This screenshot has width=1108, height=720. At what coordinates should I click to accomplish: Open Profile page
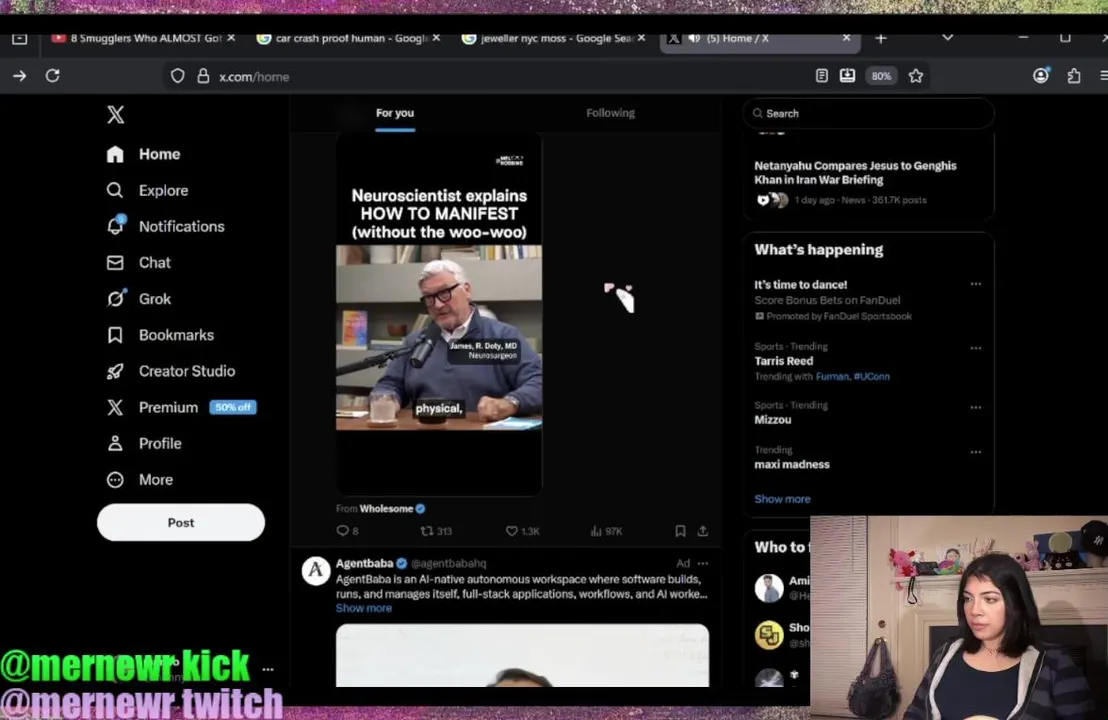pyautogui.click(x=143, y=443)
